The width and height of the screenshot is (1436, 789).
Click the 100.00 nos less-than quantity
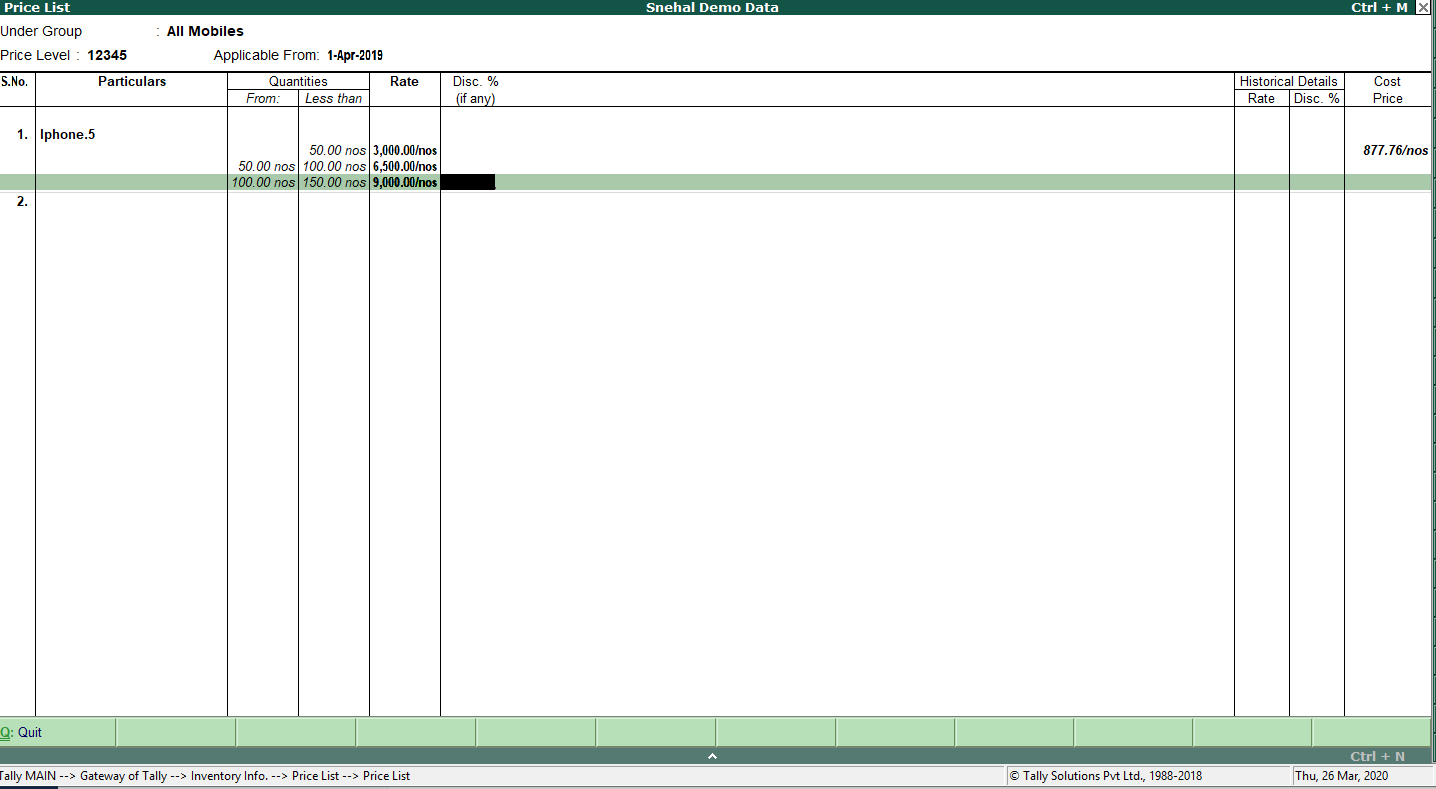point(334,166)
